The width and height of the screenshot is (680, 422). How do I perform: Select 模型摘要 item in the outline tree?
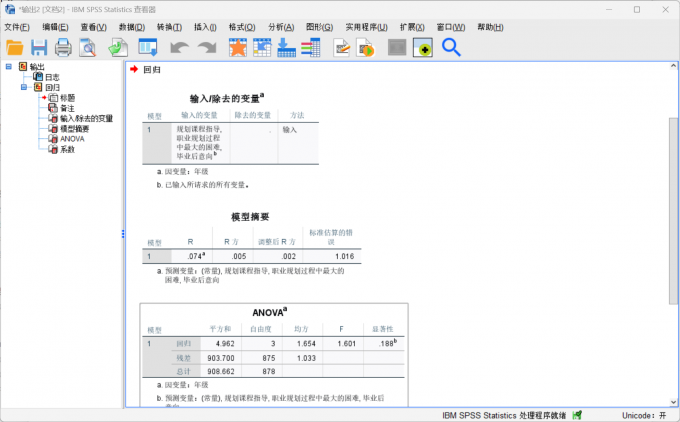pyautogui.click(x=75, y=129)
